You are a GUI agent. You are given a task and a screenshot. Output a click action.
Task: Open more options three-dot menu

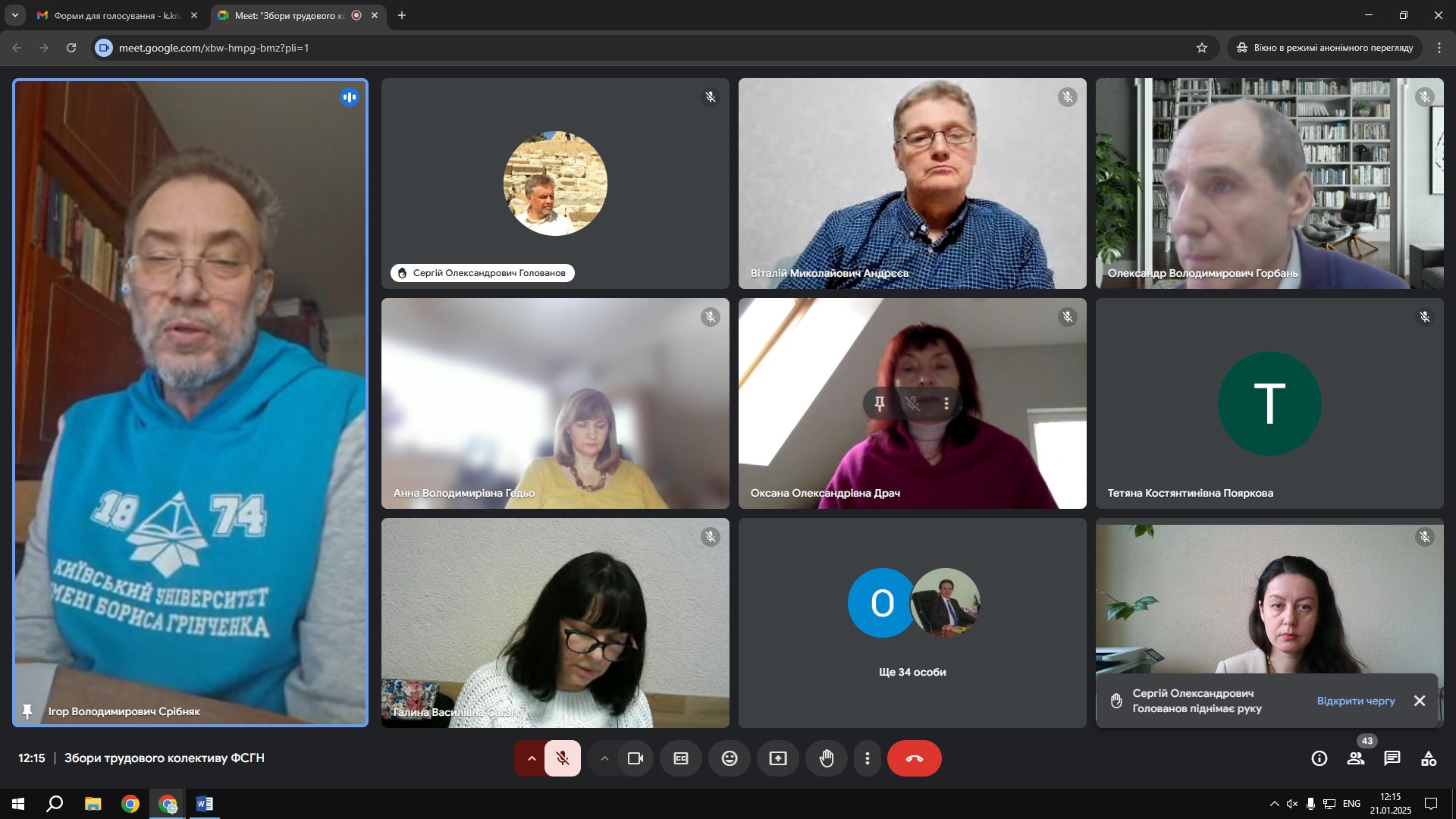click(x=868, y=758)
